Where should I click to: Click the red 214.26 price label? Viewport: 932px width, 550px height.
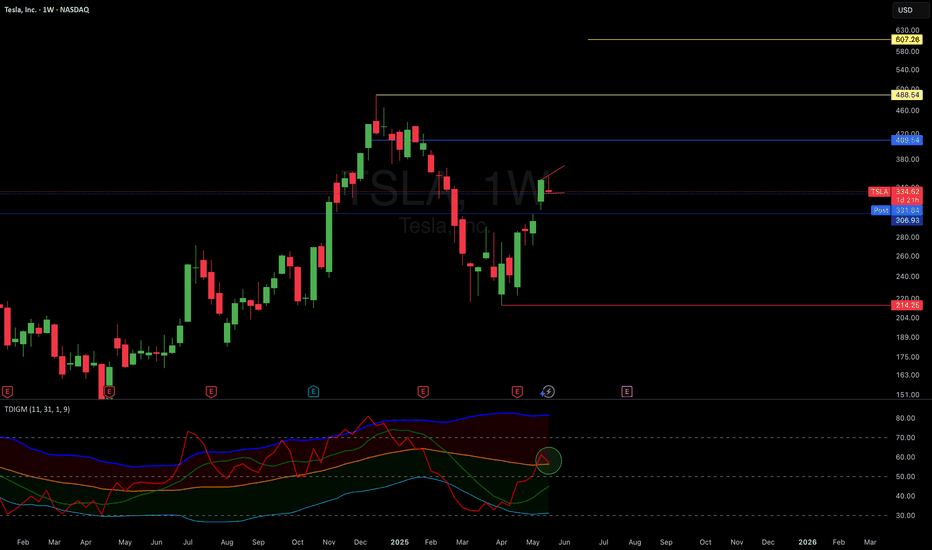[x=907, y=305]
